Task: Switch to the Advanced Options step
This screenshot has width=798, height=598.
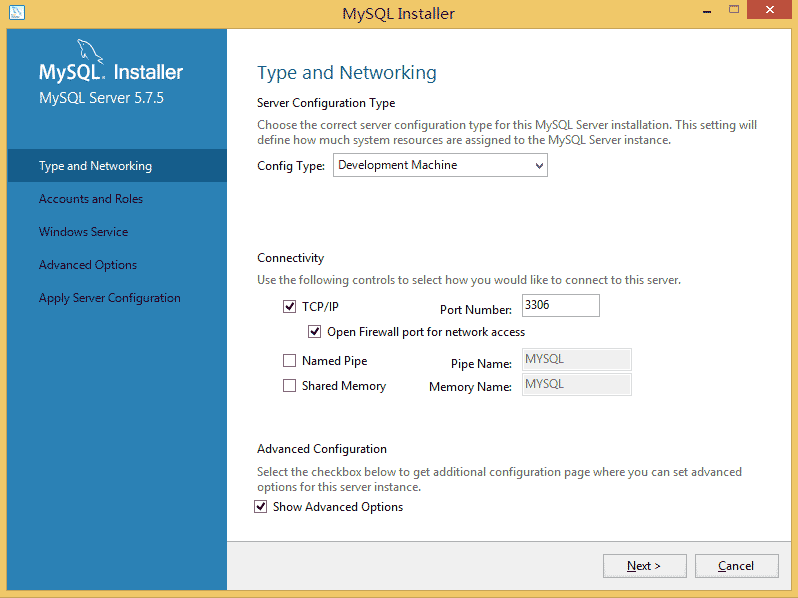Action: tap(88, 265)
